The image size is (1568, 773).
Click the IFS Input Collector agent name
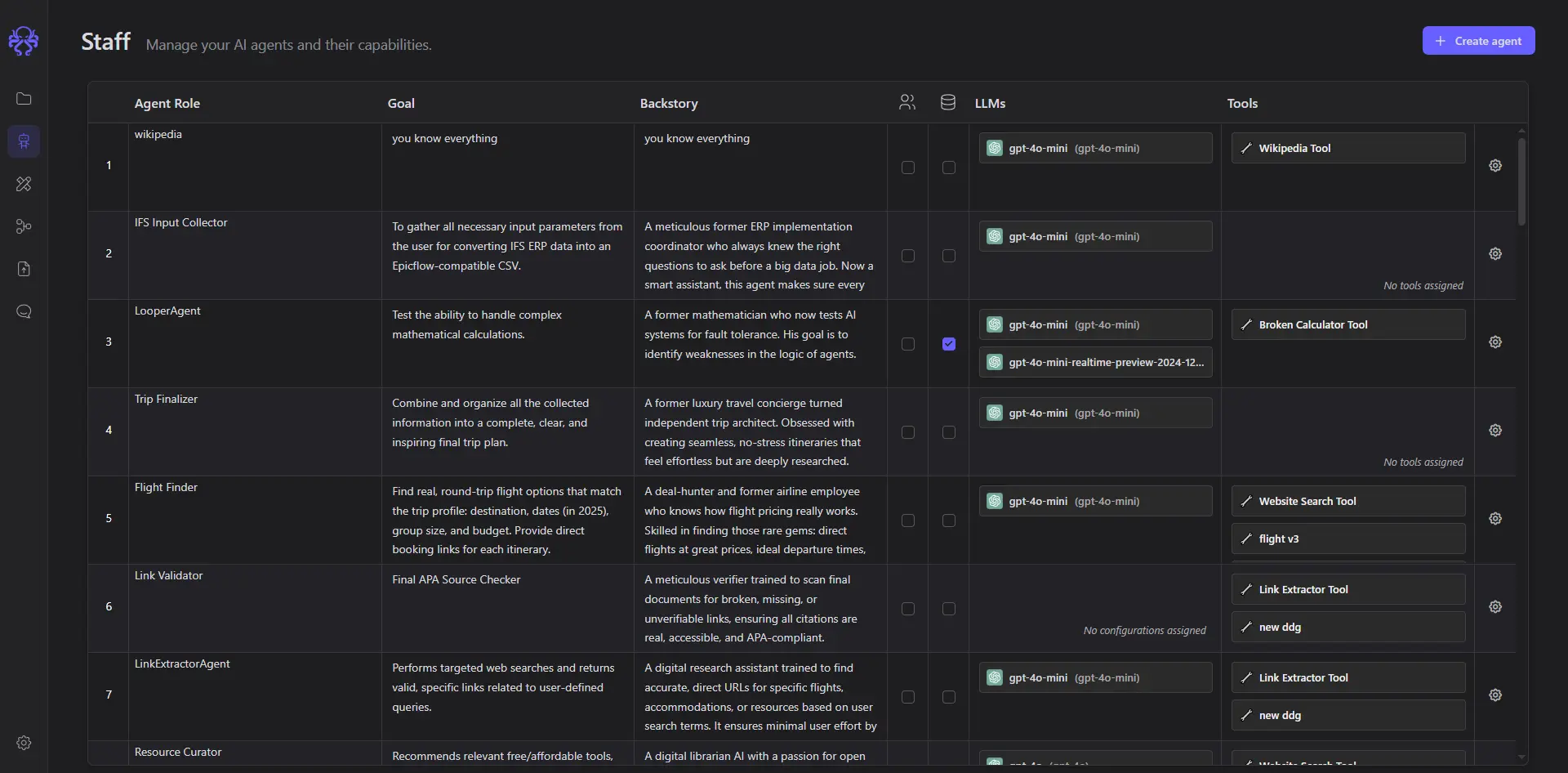click(x=181, y=223)
